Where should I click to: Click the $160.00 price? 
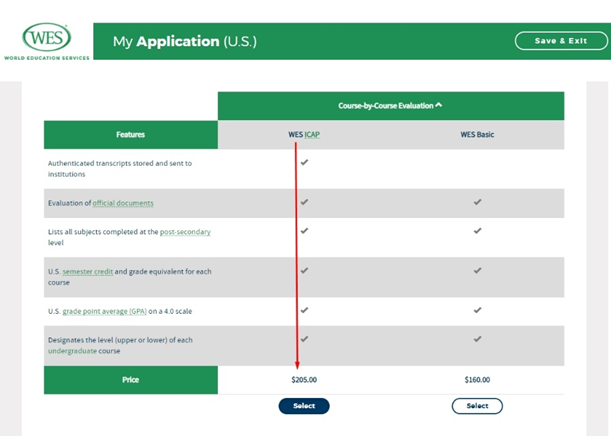coord(477,380)
